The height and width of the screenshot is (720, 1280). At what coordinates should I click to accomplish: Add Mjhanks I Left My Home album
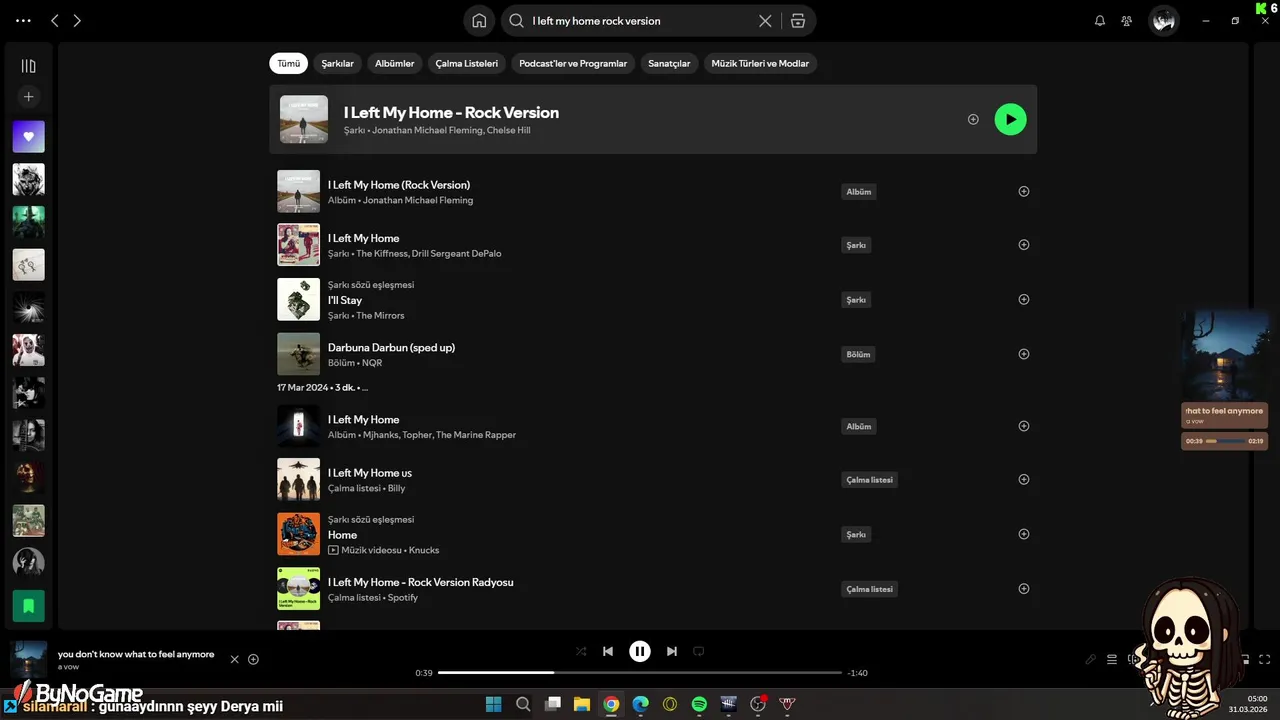click(x=1023, y=426)
